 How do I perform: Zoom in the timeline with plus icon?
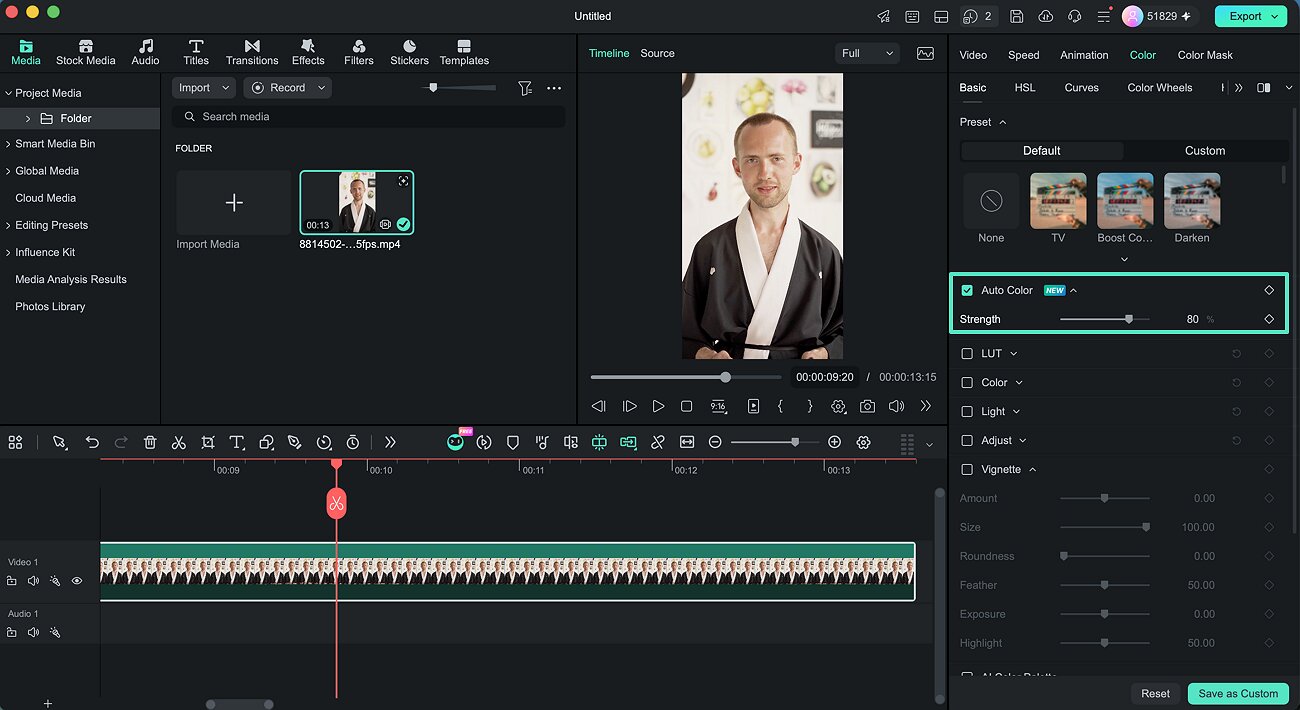835,442
